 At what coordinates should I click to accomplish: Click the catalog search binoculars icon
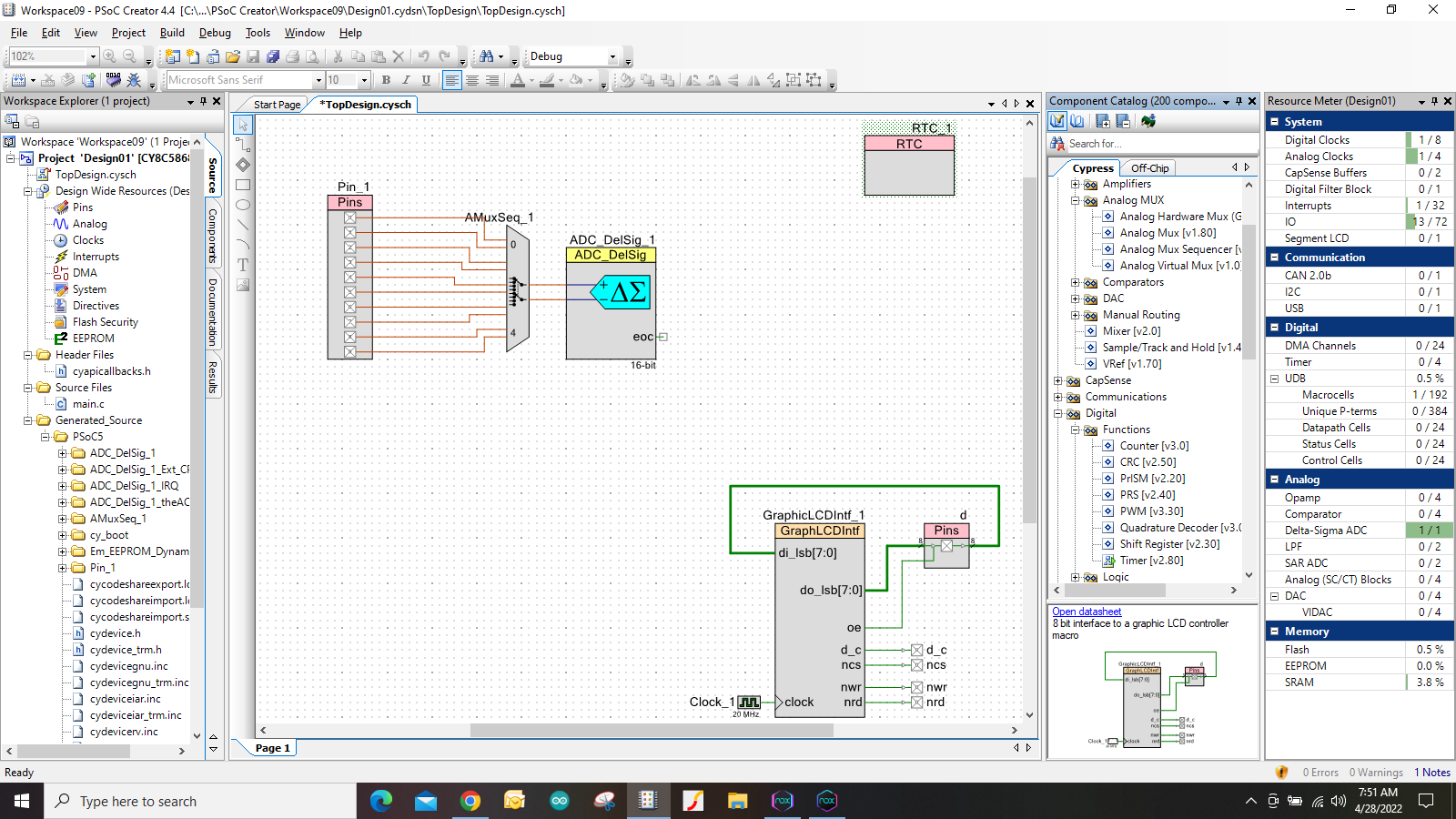click(1057, 143)
